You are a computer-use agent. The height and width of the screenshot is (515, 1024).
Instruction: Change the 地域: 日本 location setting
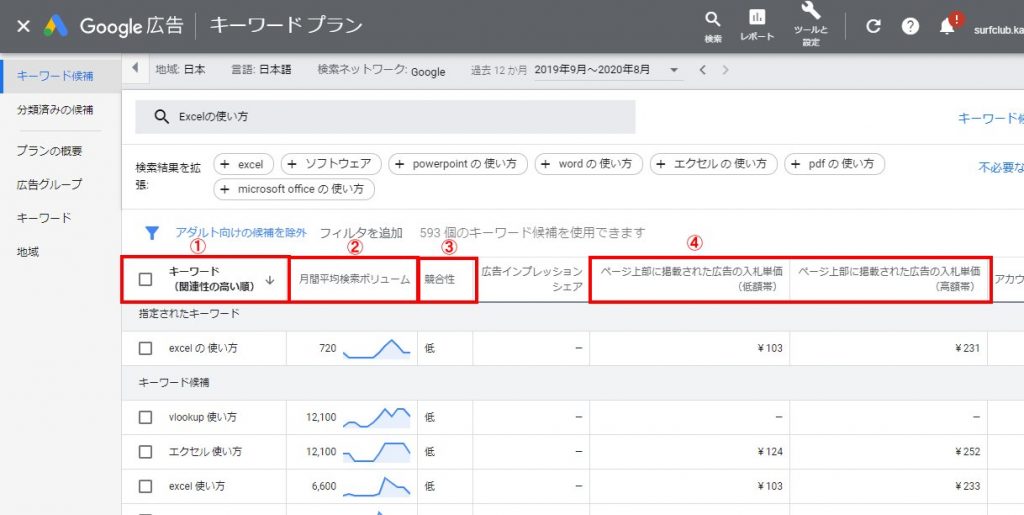point(180,69)
